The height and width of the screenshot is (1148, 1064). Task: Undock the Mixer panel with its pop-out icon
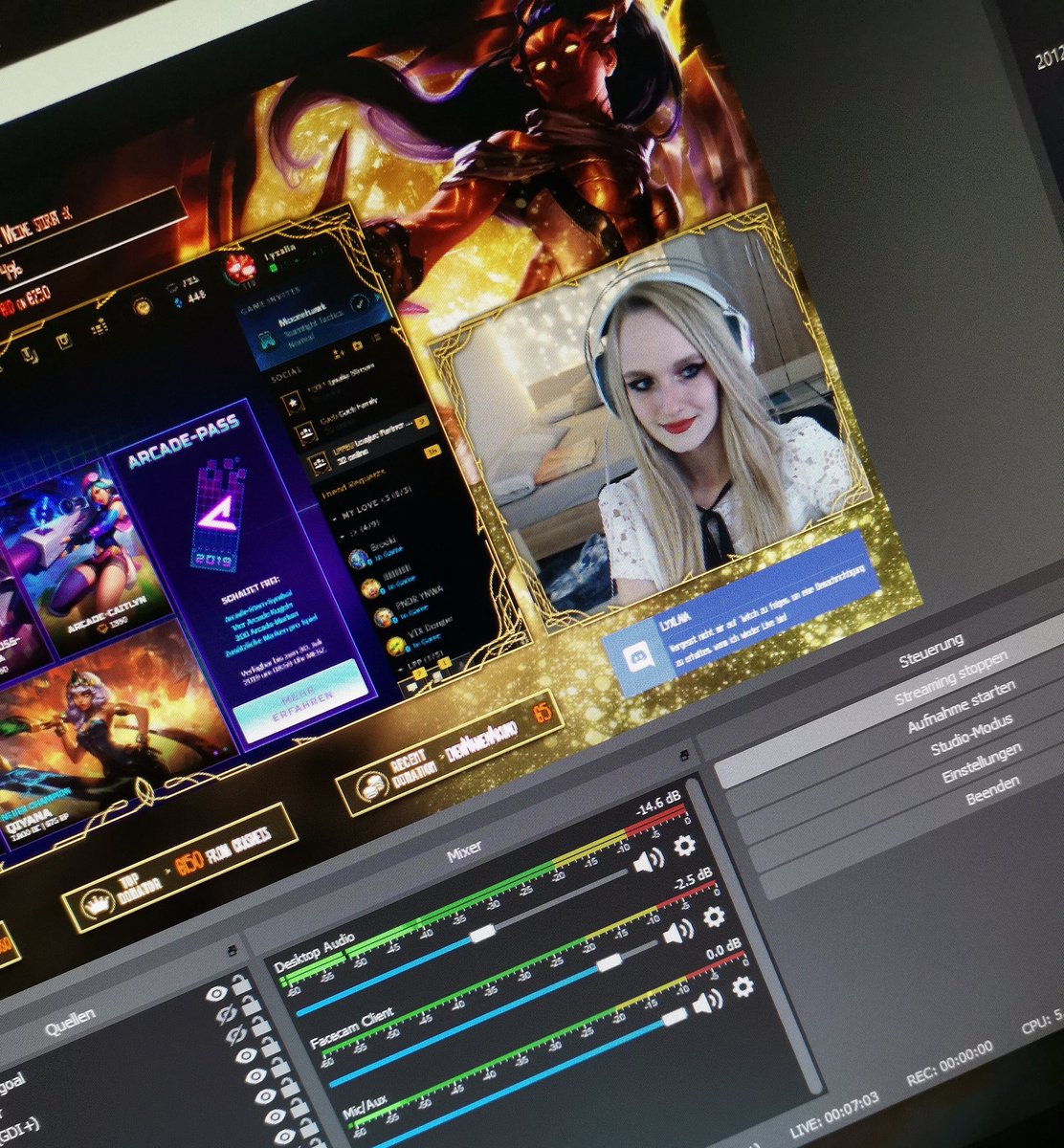tap(683, 755)
